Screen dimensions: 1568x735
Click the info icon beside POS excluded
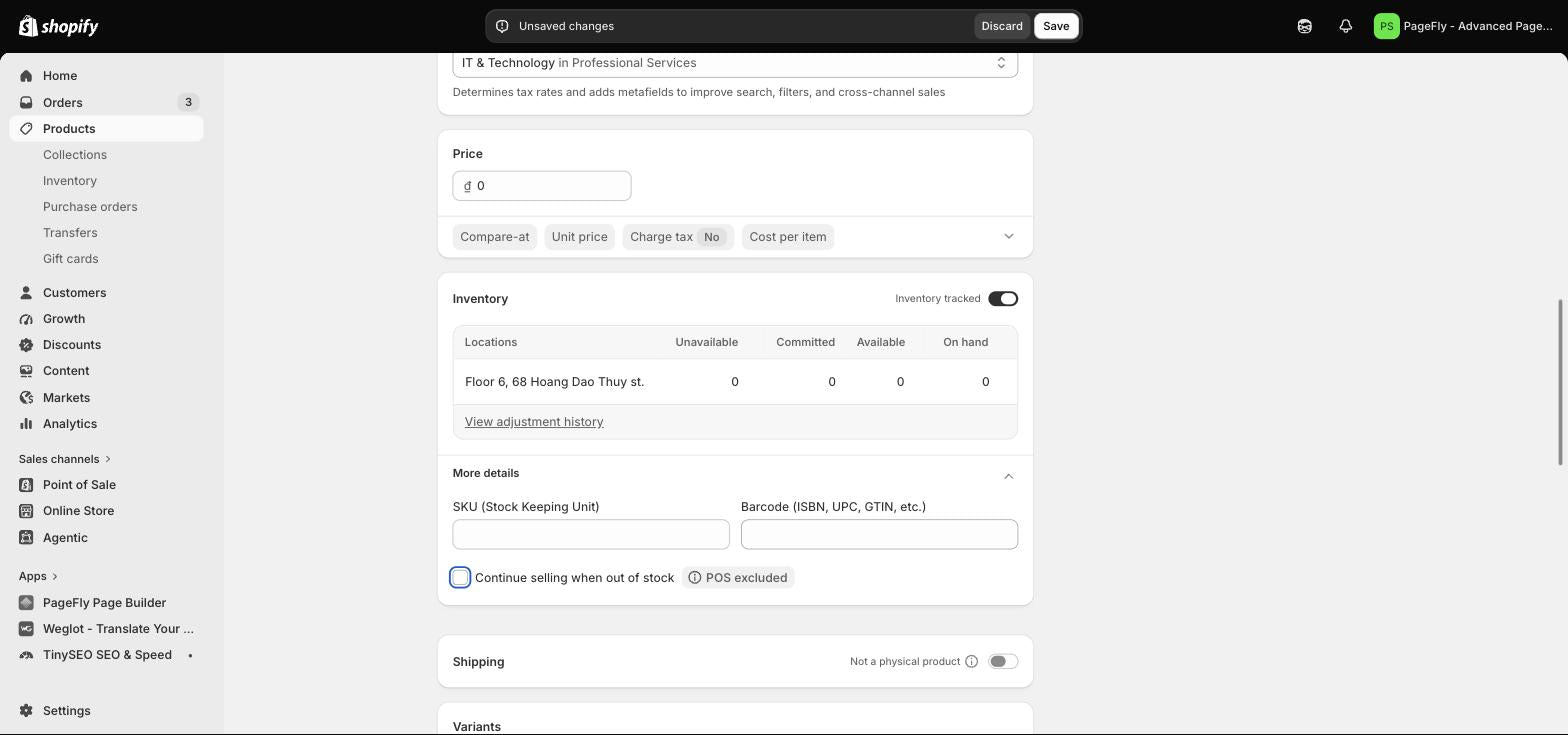pos(695,578)
